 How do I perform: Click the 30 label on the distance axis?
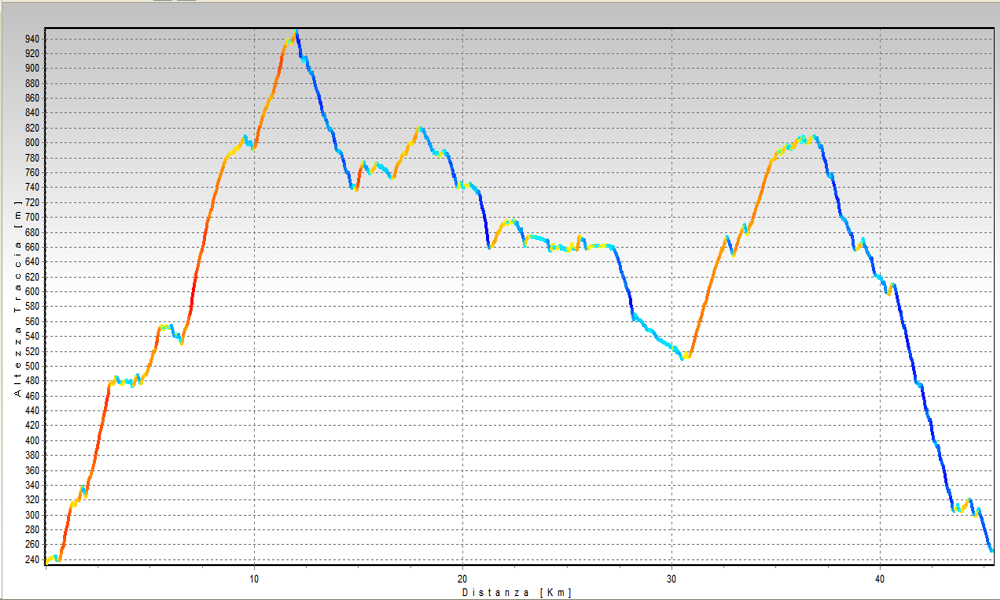671,579
